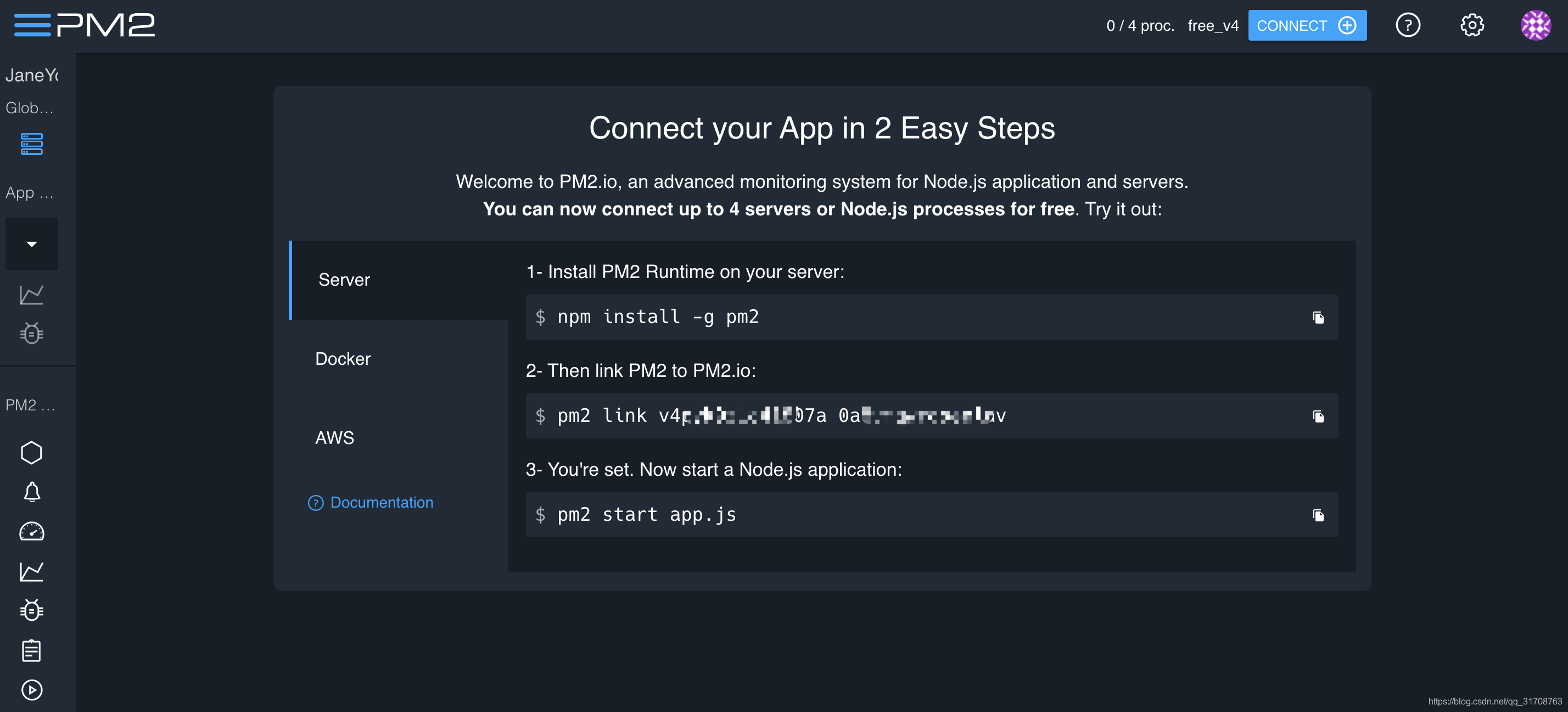This screenshot has width=1568, height=712.
Task: Open the server list icon in sidebar
Action: (x=32, y=144)
